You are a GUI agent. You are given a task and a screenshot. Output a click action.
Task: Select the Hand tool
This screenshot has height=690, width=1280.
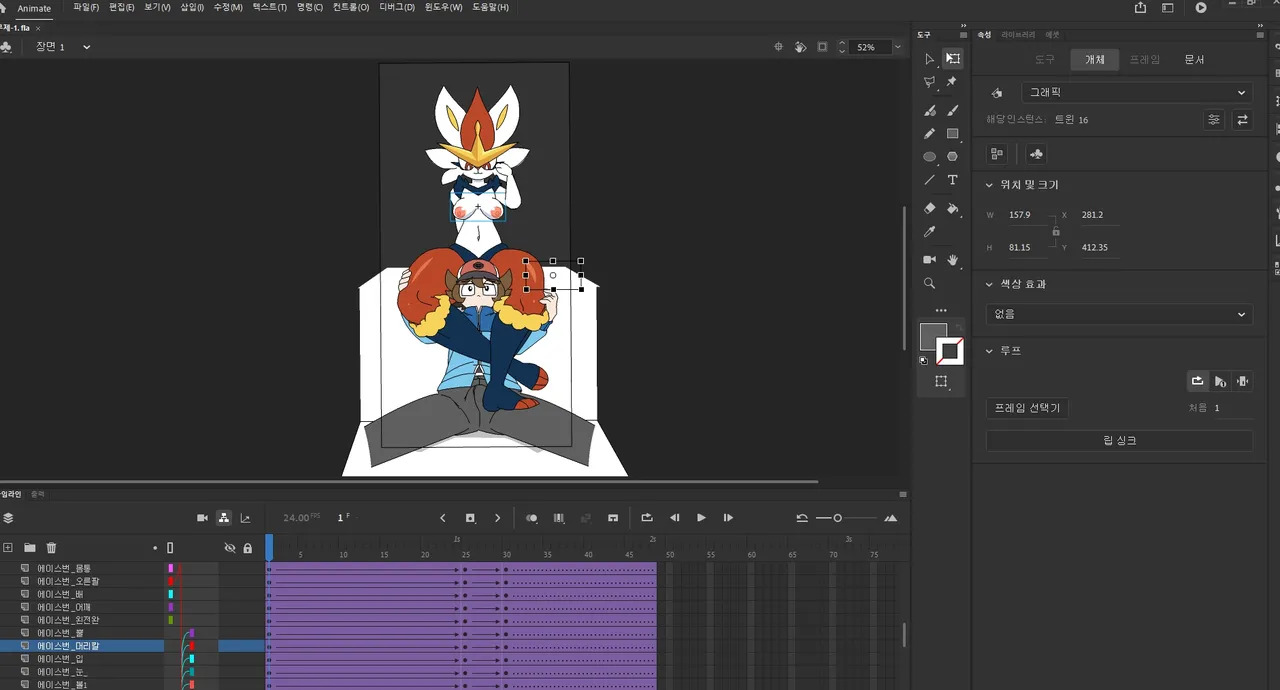(952, 259)
